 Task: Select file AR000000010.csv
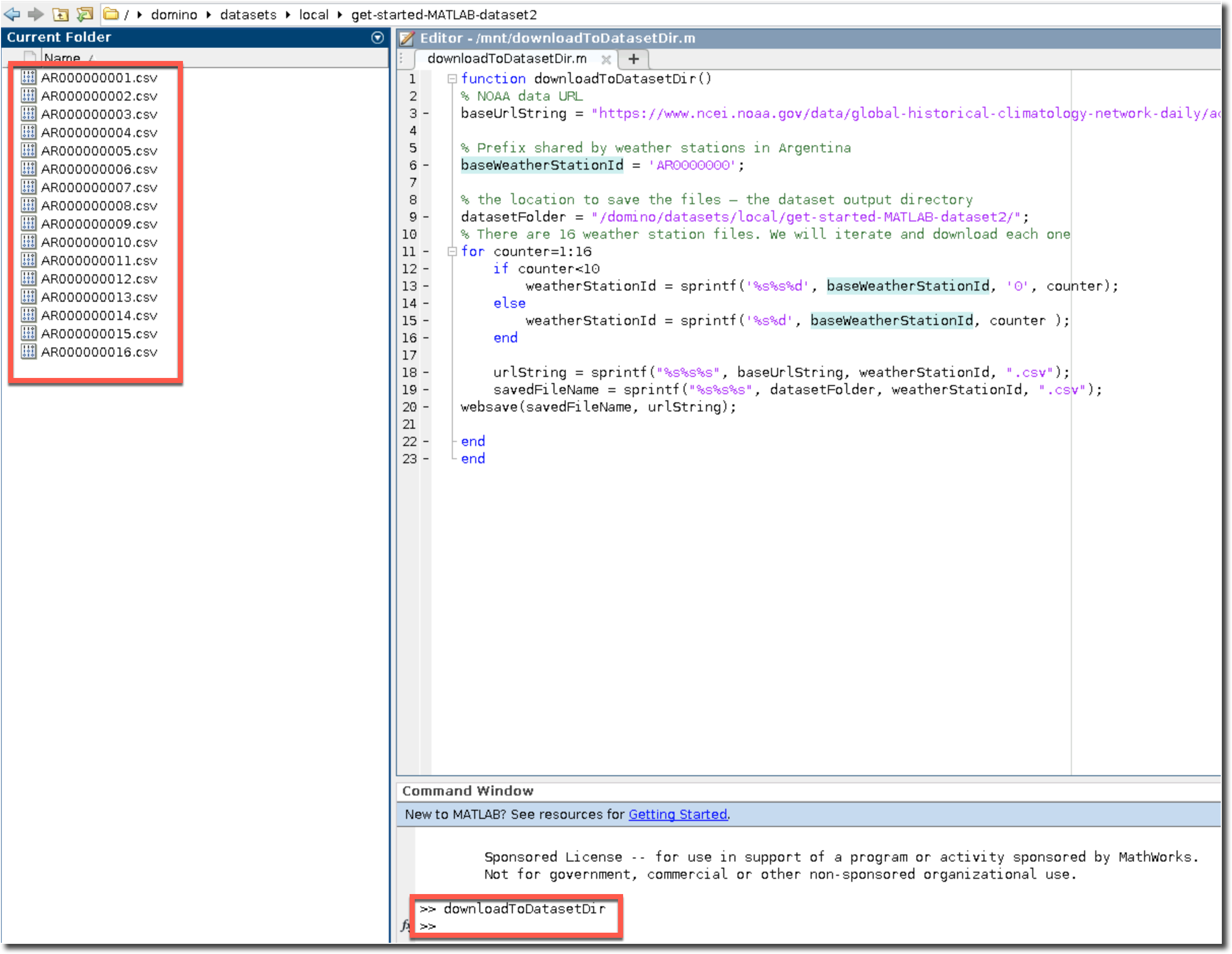[99, 242]
